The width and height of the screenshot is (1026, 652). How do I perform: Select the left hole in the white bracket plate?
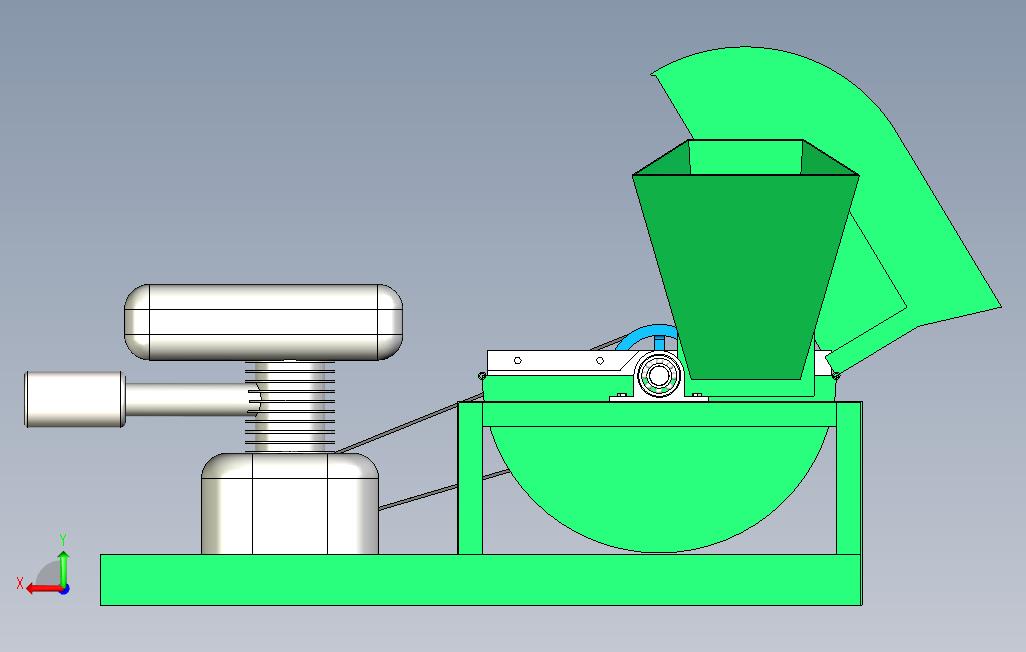pos(518,361)
